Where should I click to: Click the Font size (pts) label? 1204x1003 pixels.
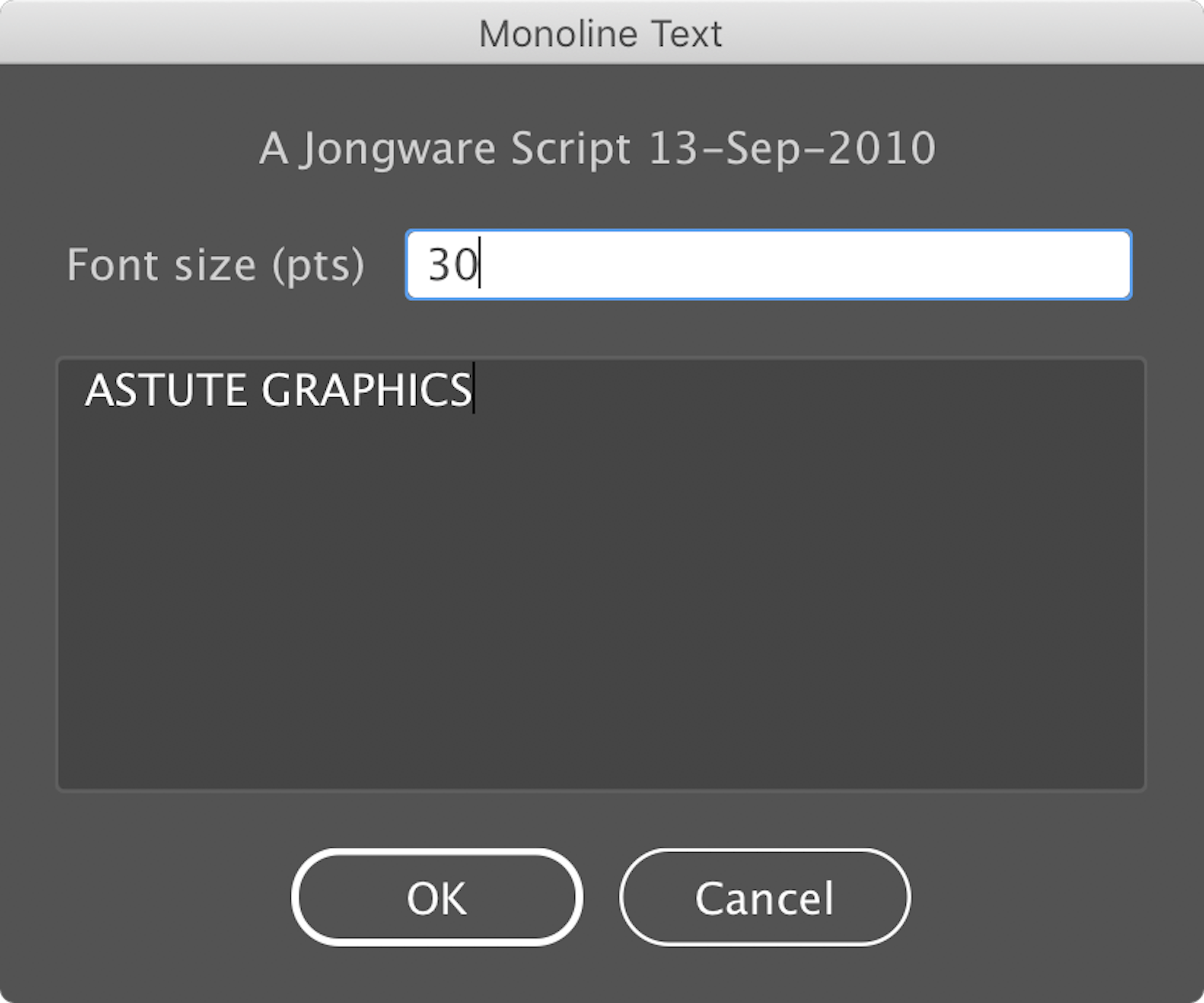(x=215, y=265)
